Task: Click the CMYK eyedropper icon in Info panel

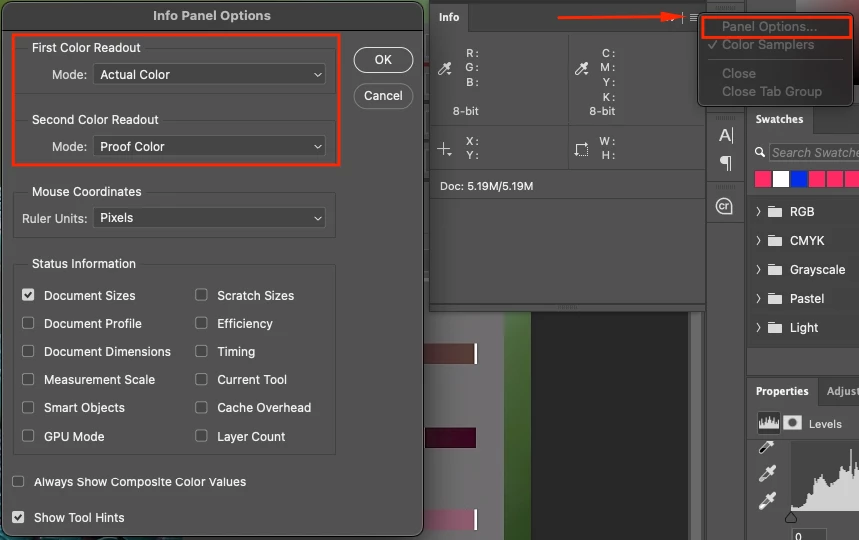Action: pos(581,68)
